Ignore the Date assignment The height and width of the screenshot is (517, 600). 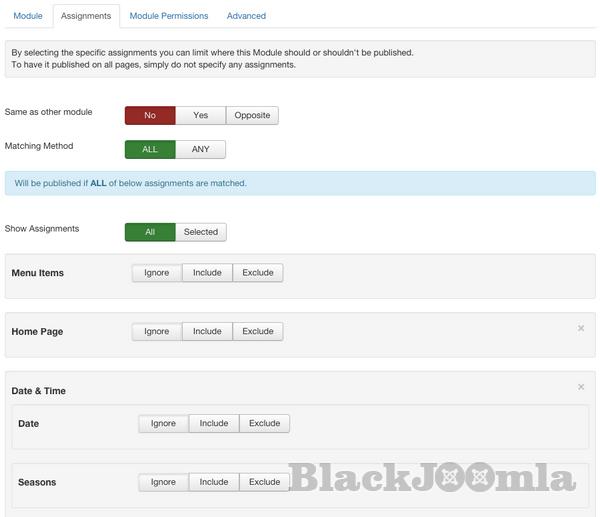click(163, 423)
